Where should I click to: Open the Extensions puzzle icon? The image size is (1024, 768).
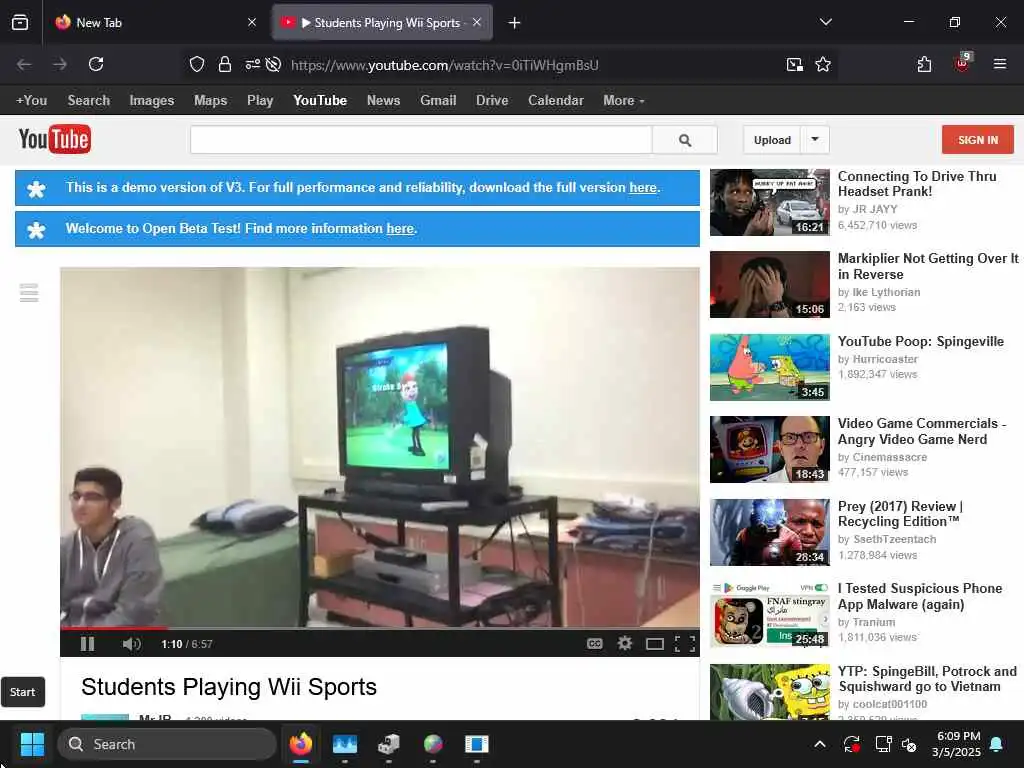tap(924, 64)
